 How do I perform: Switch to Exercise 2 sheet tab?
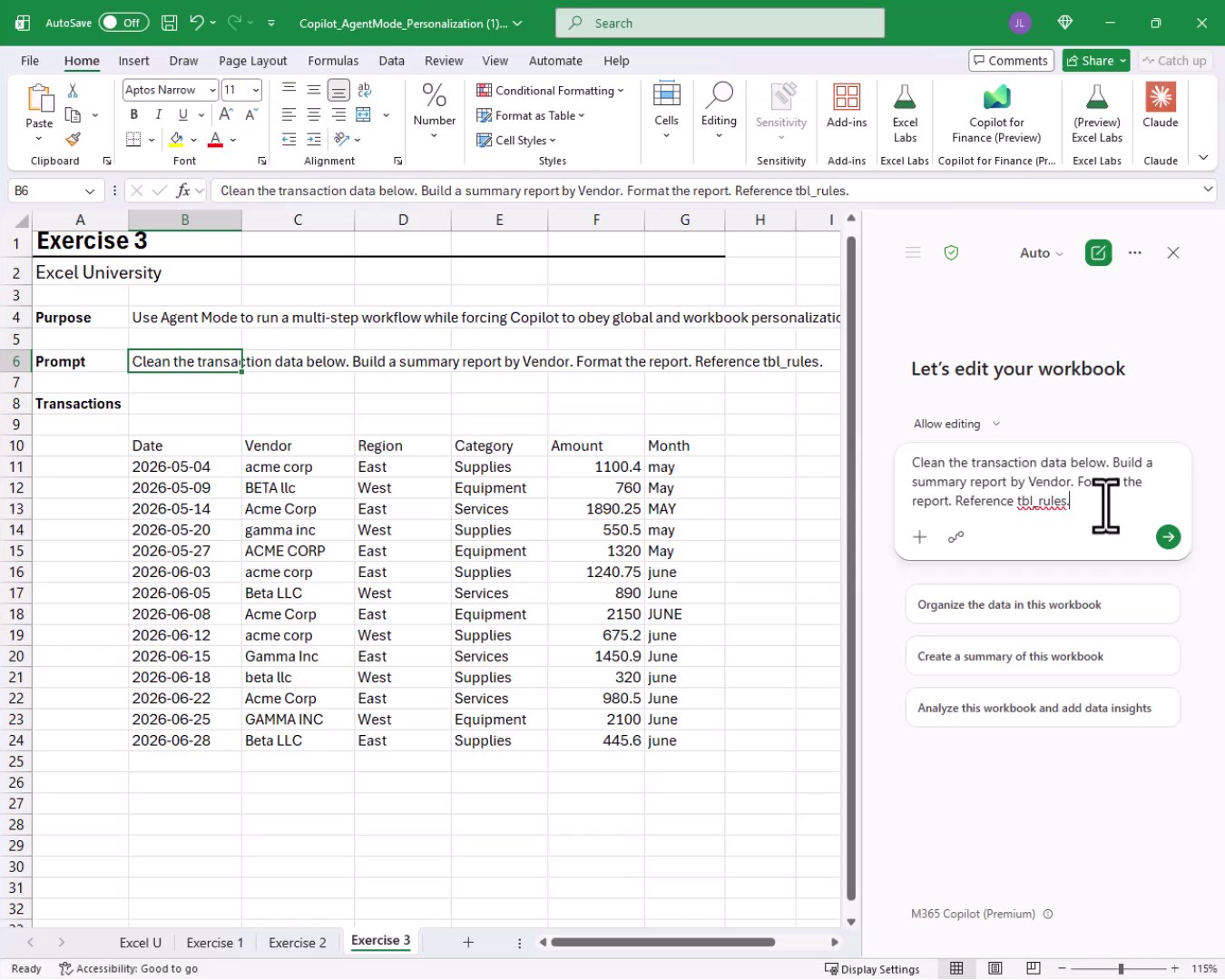pyautogui.click(x=297, y=943)
